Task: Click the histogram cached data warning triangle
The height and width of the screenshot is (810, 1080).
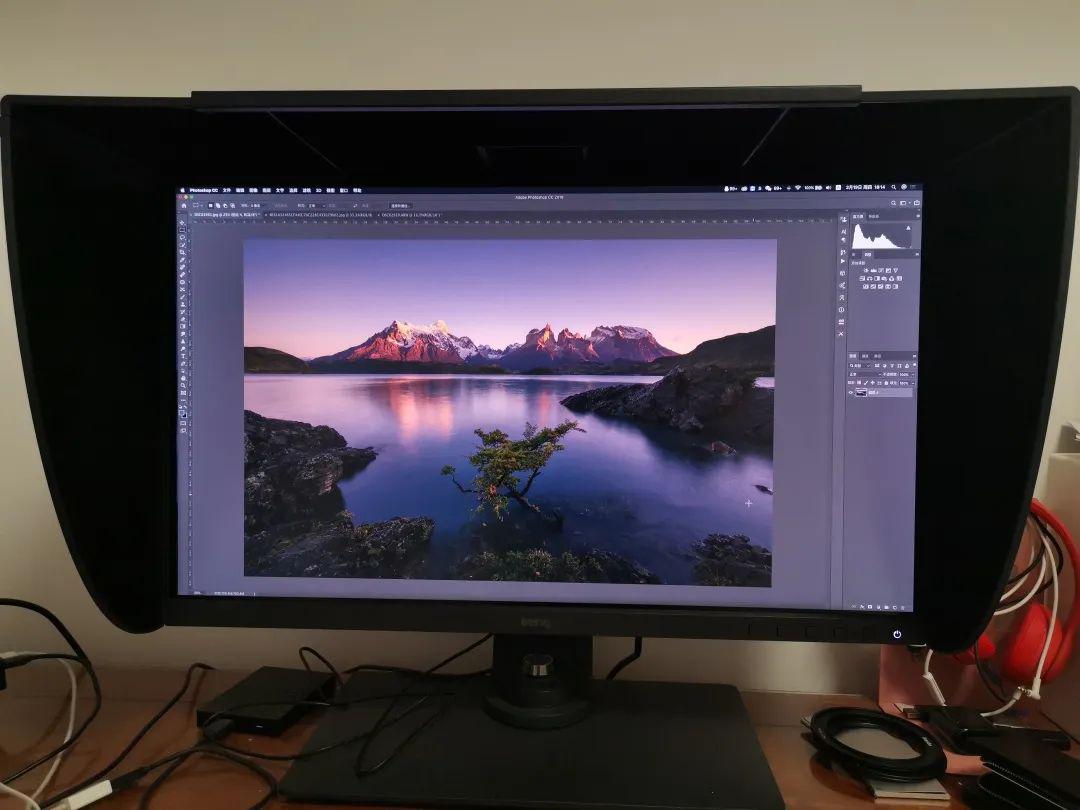Action: 908,228
